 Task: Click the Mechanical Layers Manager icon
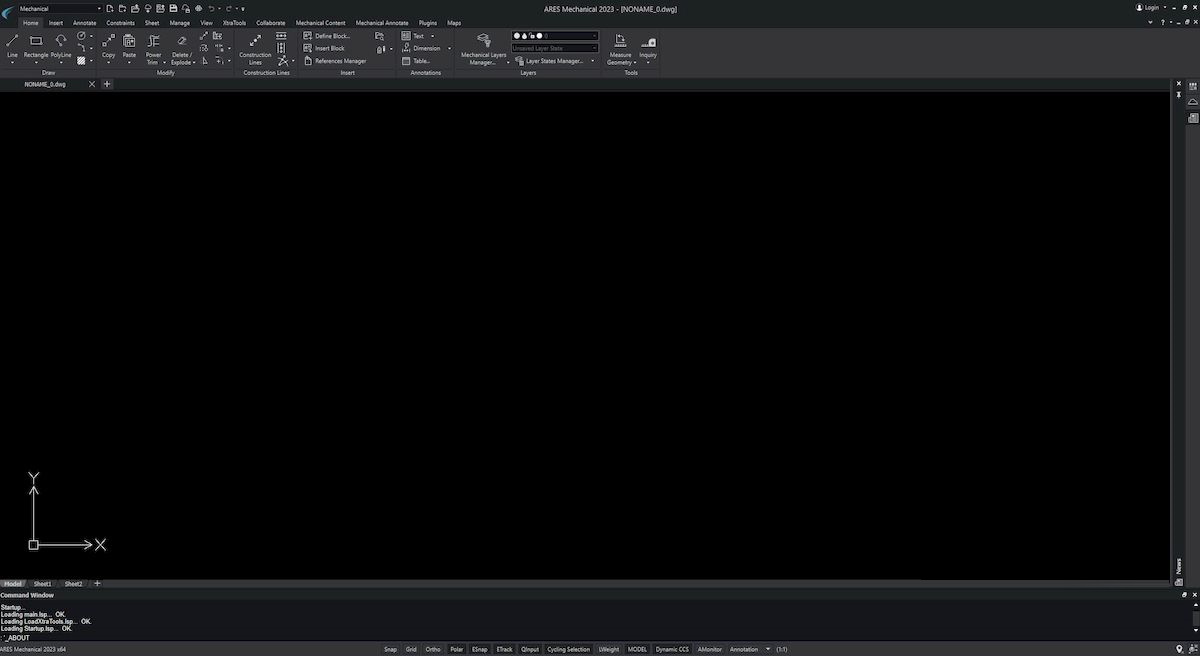(483, 41)
